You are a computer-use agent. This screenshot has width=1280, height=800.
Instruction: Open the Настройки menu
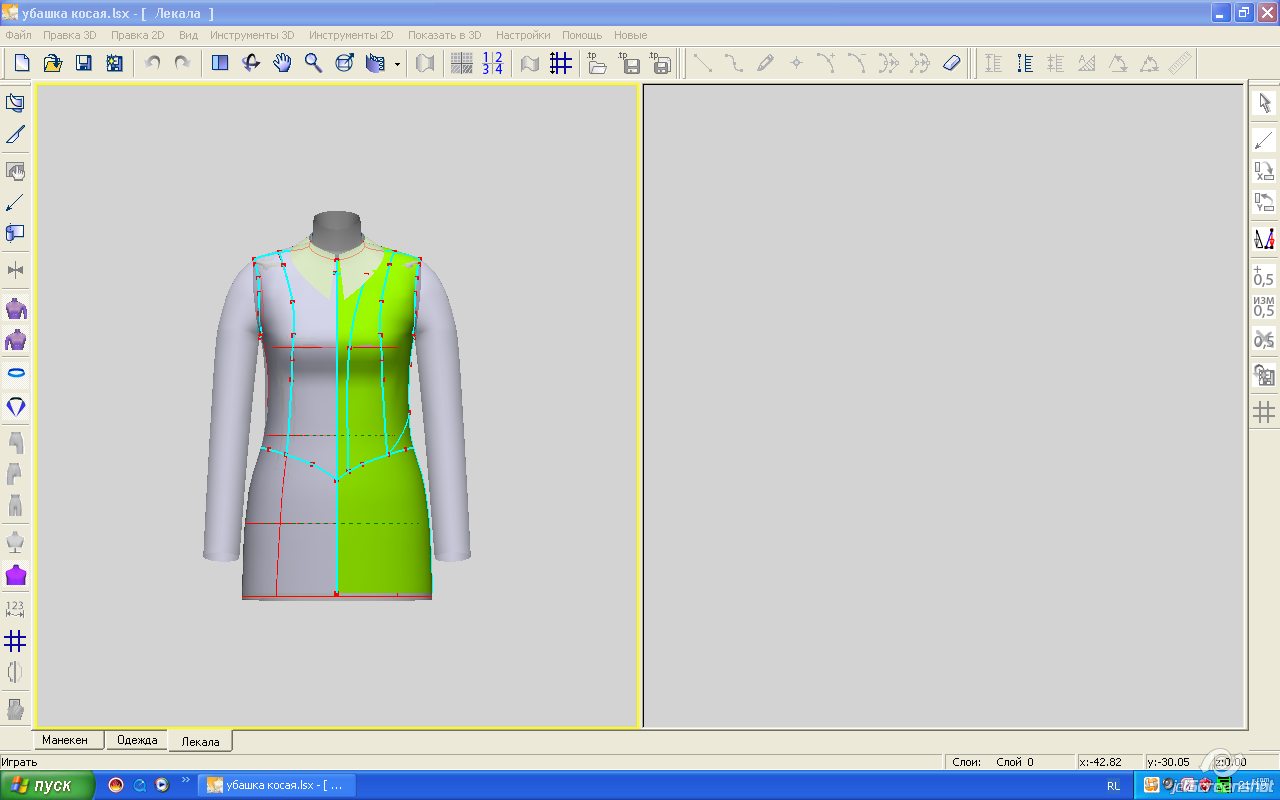(522, 35)
